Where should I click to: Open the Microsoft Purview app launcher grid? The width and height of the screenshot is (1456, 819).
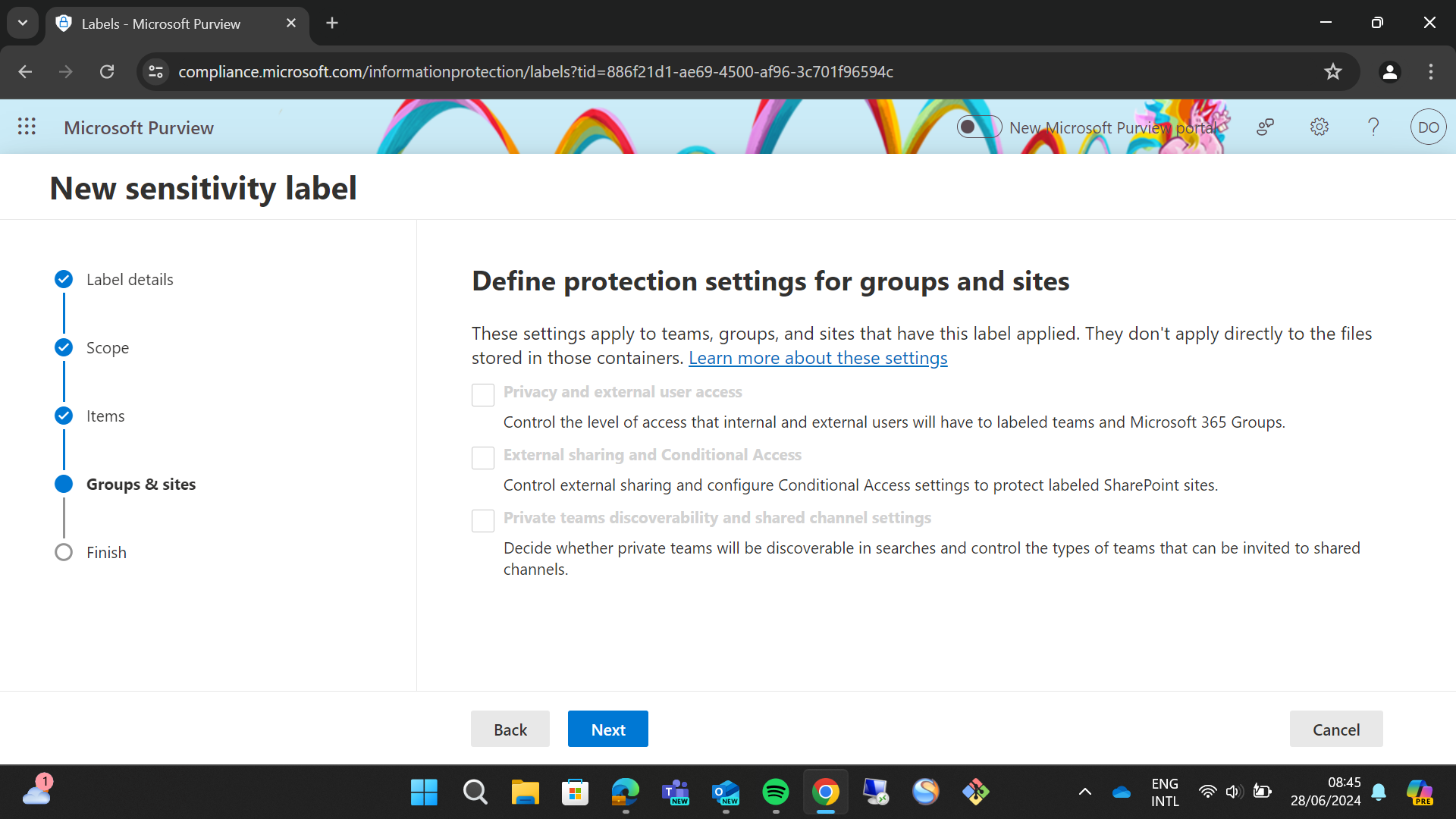27,127
